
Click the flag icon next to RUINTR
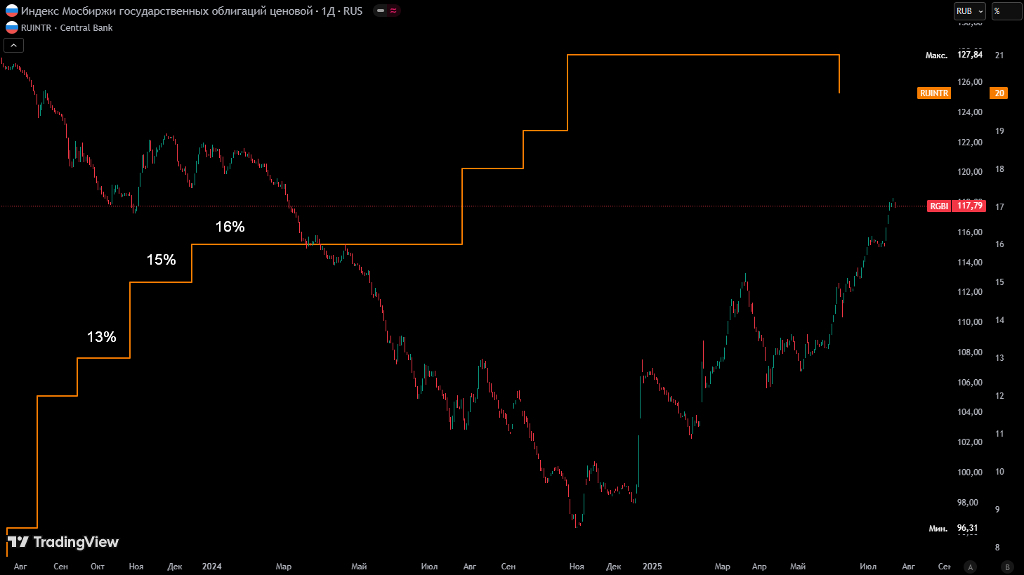(11, 28)
